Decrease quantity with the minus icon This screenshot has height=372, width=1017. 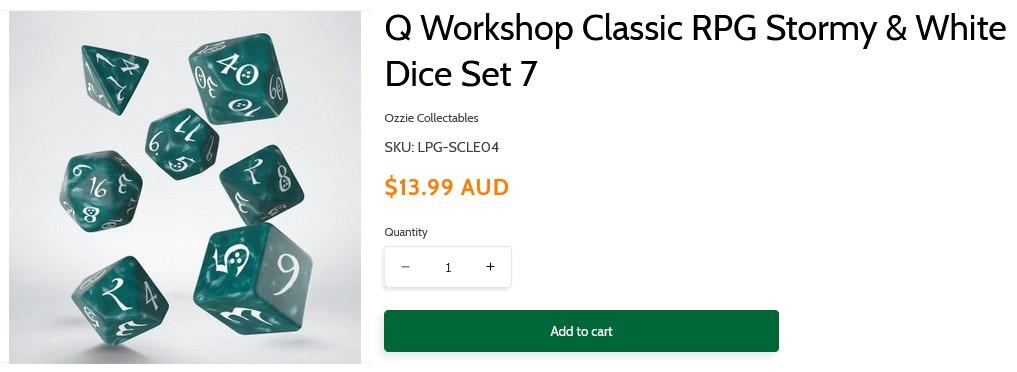point(405,267)
